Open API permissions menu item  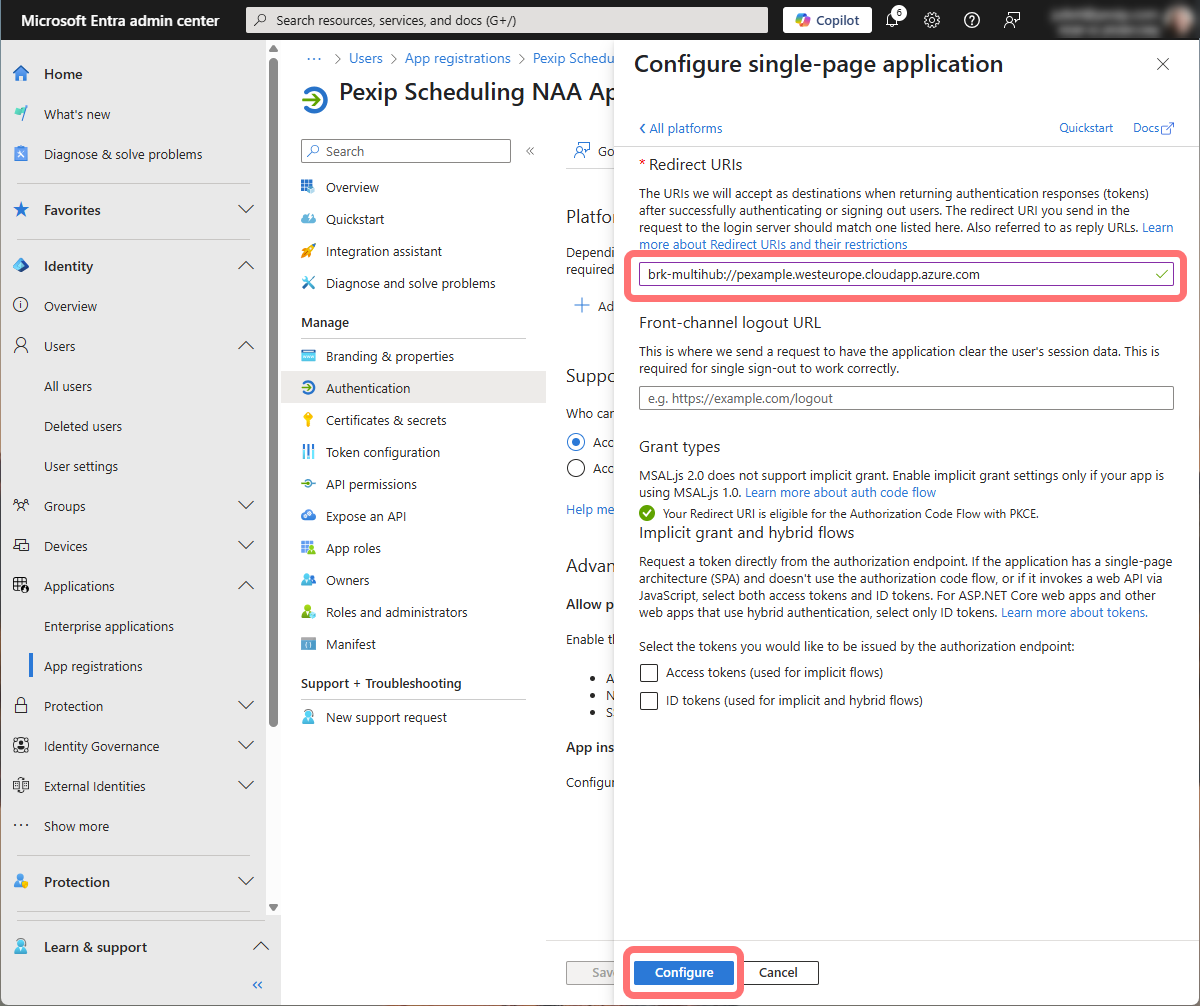tap(371, 484)
